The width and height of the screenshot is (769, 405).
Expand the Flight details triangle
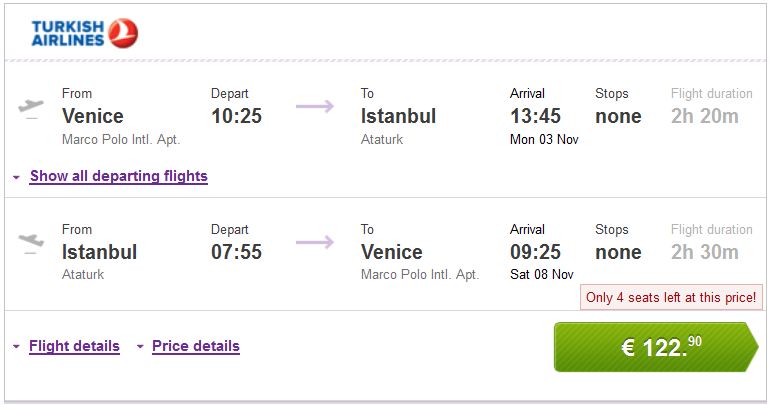point(17,347)
